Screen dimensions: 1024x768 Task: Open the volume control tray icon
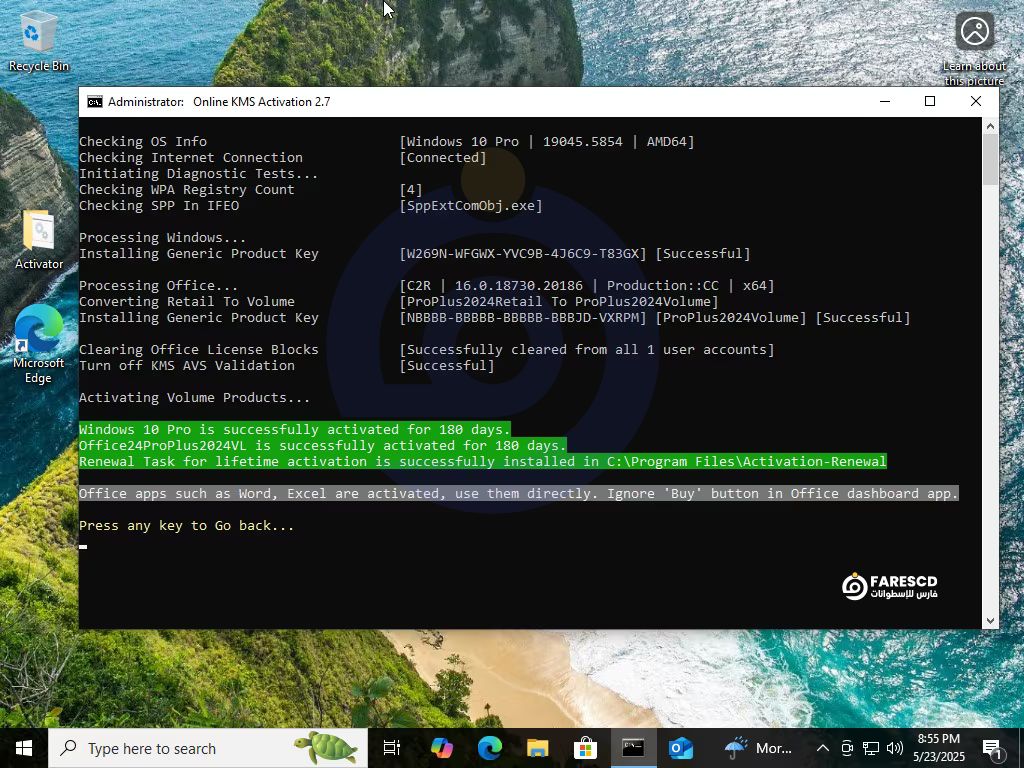pyautogui.click(x=895, y=748)
